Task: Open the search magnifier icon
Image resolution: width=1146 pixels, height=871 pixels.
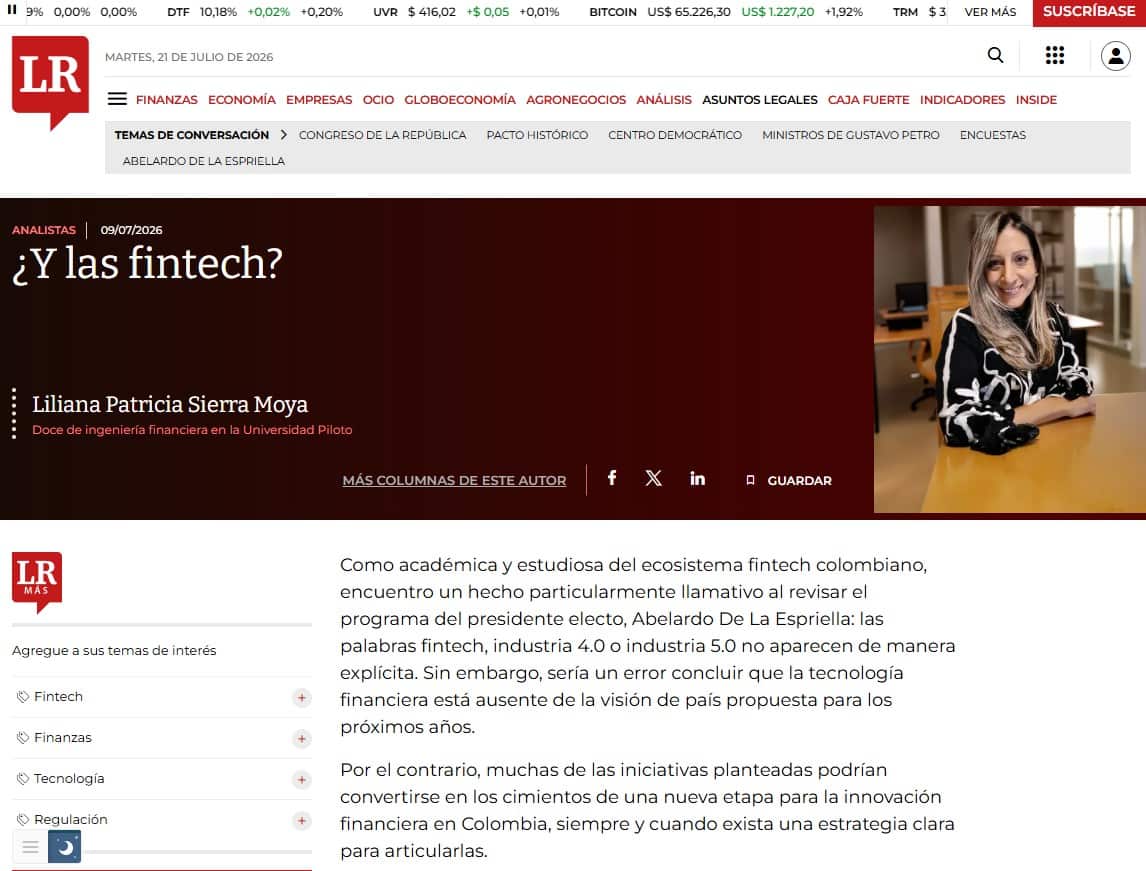Action: point(995,56)
